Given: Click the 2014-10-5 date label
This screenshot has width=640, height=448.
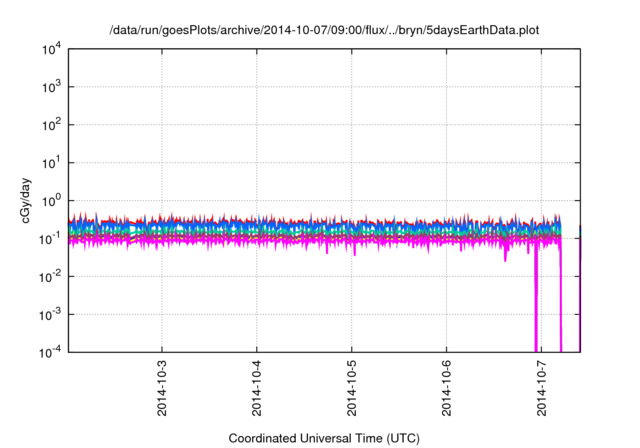Looking at the screenshot, I should (352, 388).
